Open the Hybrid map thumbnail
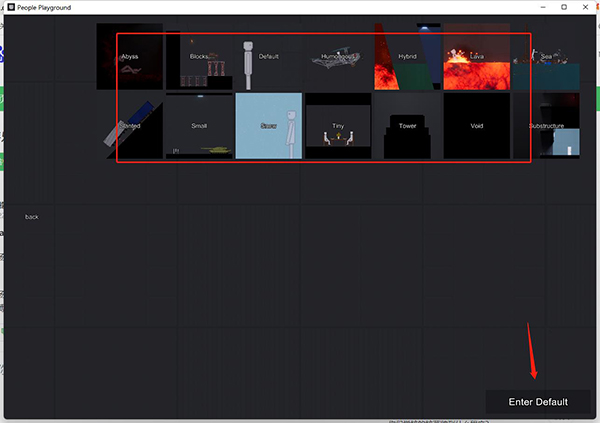 pyautogui.click(x=408, y=56)
